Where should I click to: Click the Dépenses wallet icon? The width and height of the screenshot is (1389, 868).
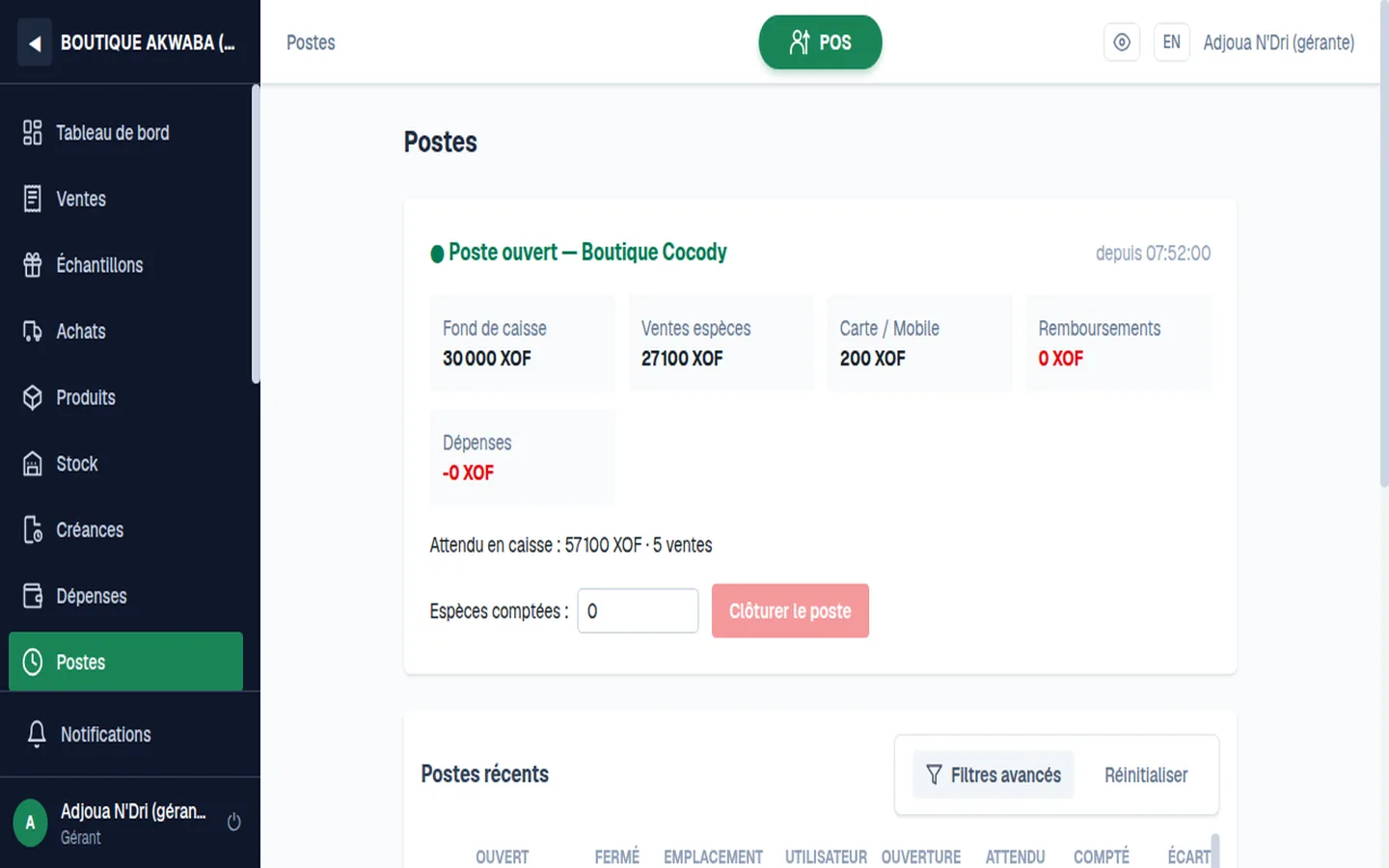pos(33,596)
